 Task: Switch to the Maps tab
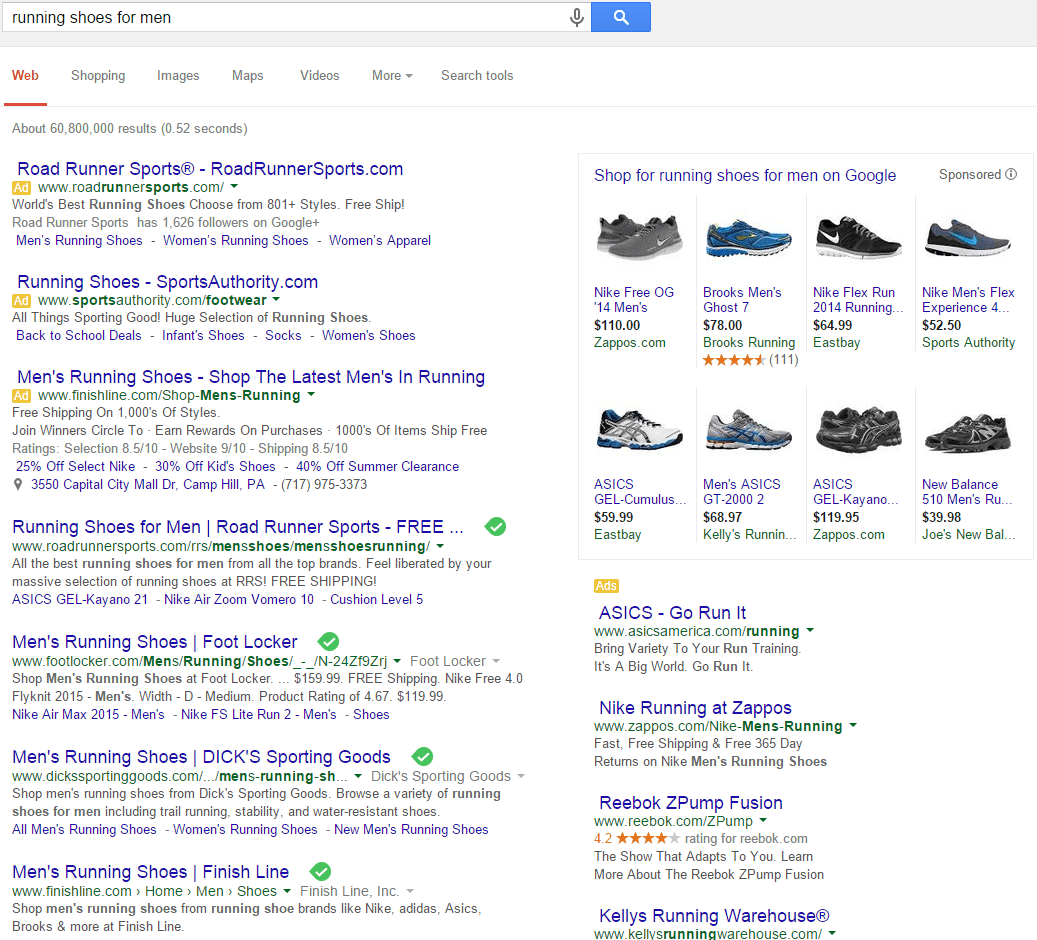tap(247, 75)
